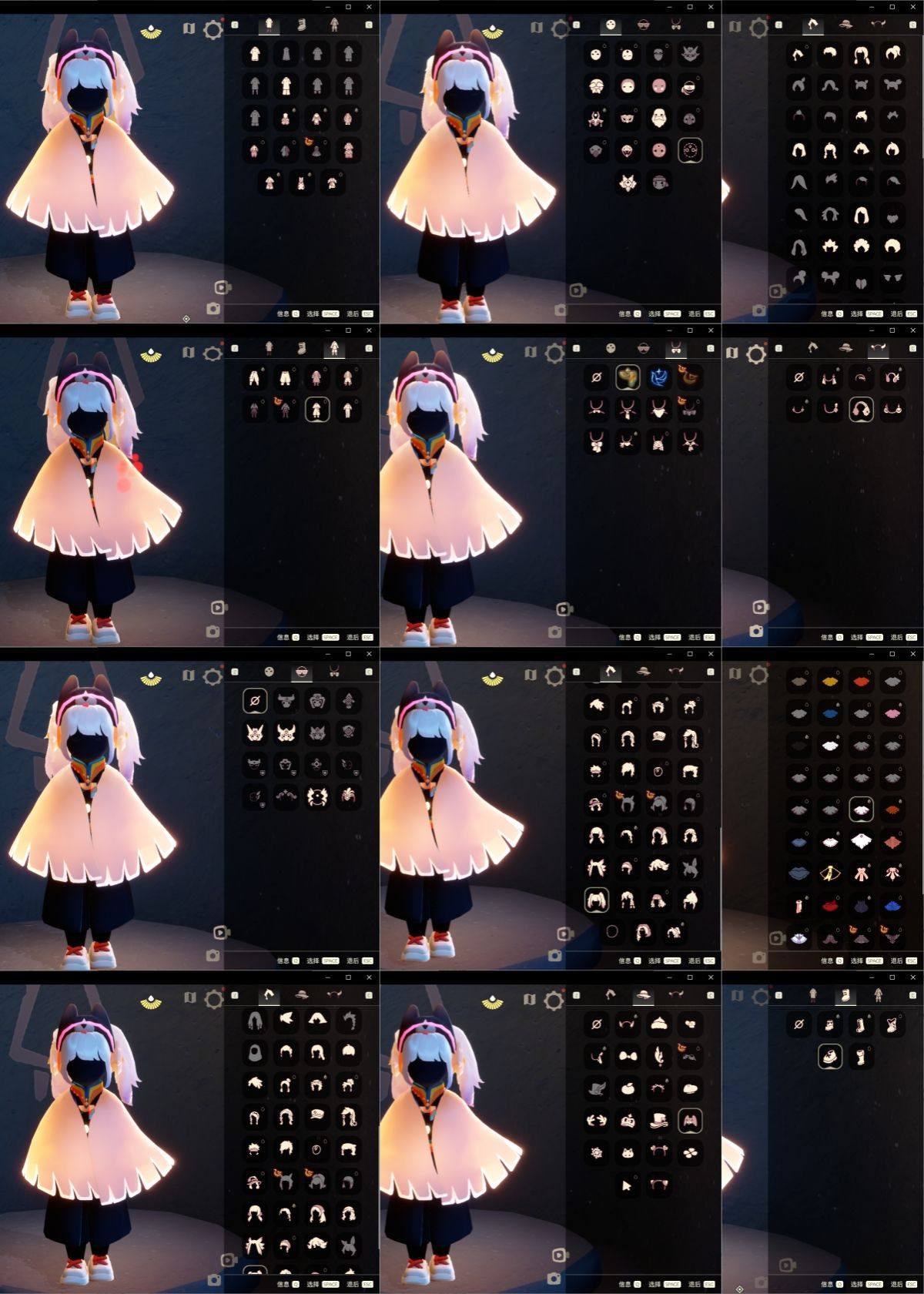Switch to boot tab beside selected outfit tab
The width and height of the screenshot is (924, 1294).
click(302, 25)
